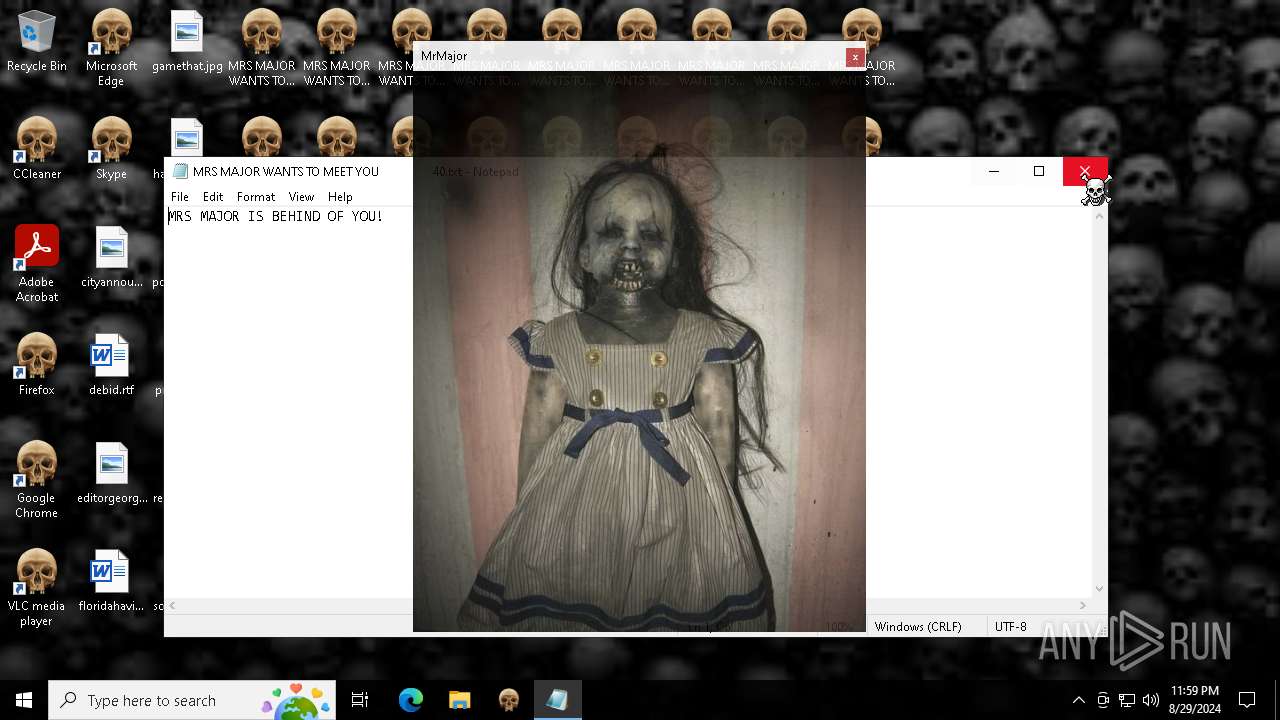Open CCleaner desktop shortcut
This screenshot has width=1280, height=720.
coord(36,149)
